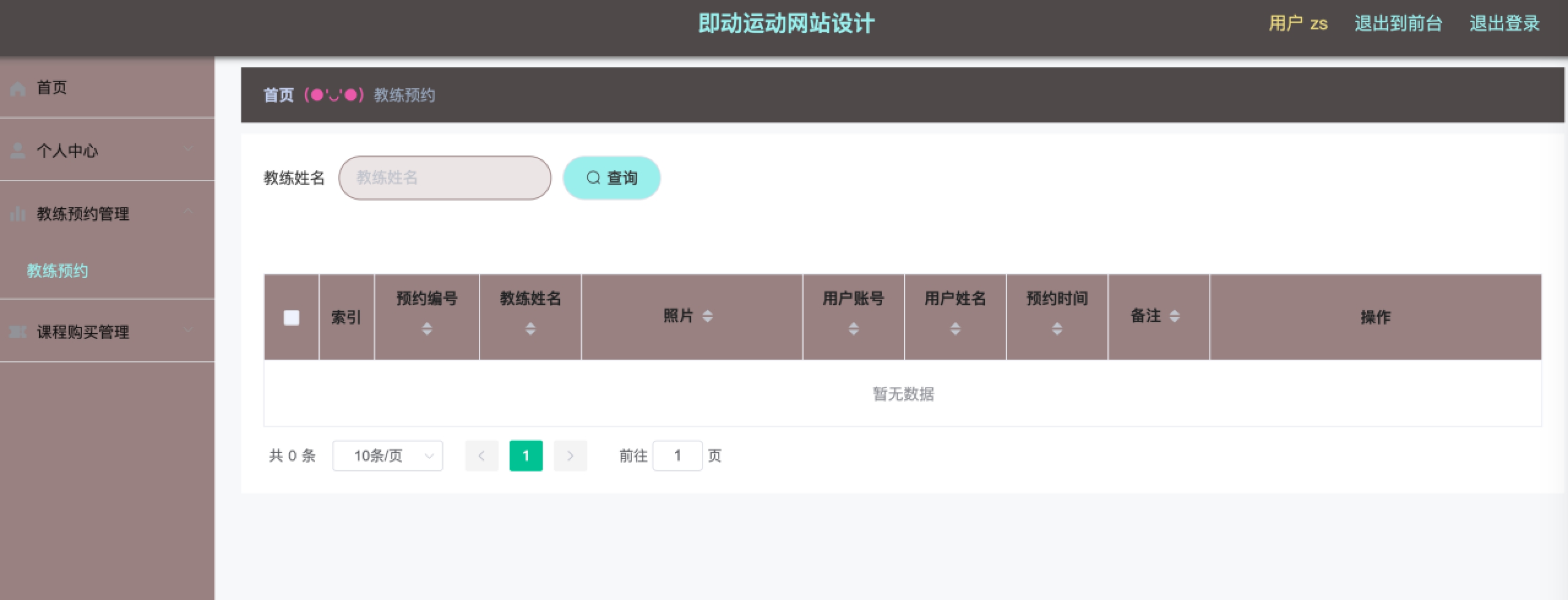1568x600 pixels.
Task: Sort by 预约时间 column arrows
Action: coord(1057,329)
